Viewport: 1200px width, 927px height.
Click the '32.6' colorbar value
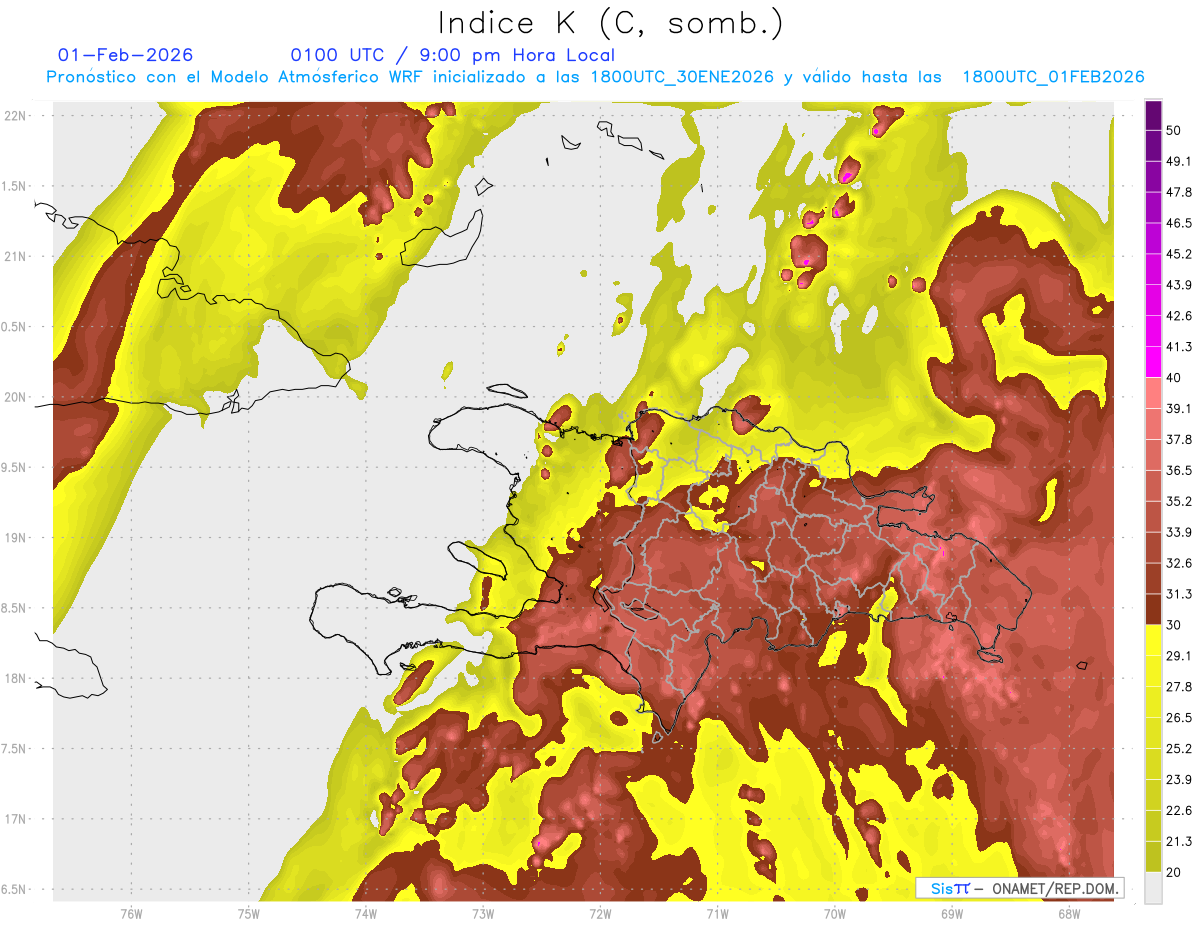tap(1179, 563)
